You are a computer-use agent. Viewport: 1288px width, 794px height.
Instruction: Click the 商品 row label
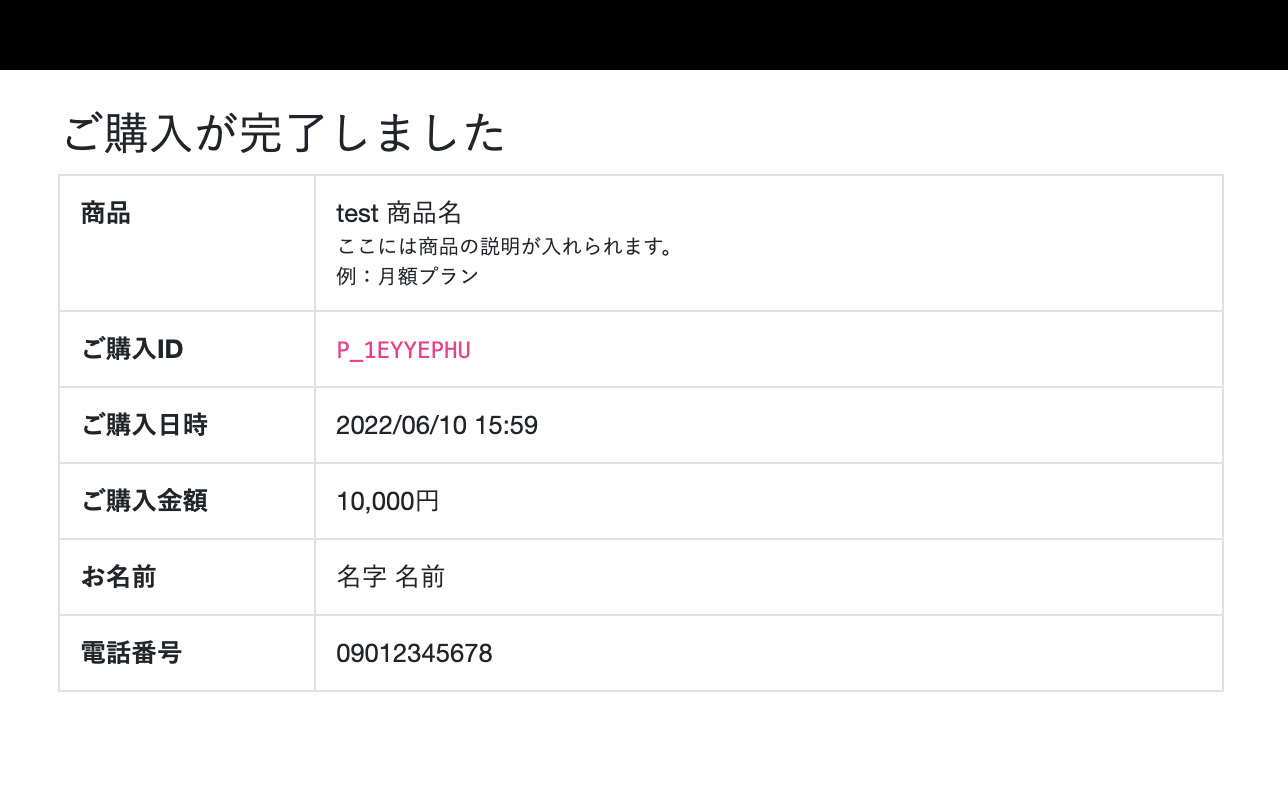pyautogui.click(x=106, y=213)
